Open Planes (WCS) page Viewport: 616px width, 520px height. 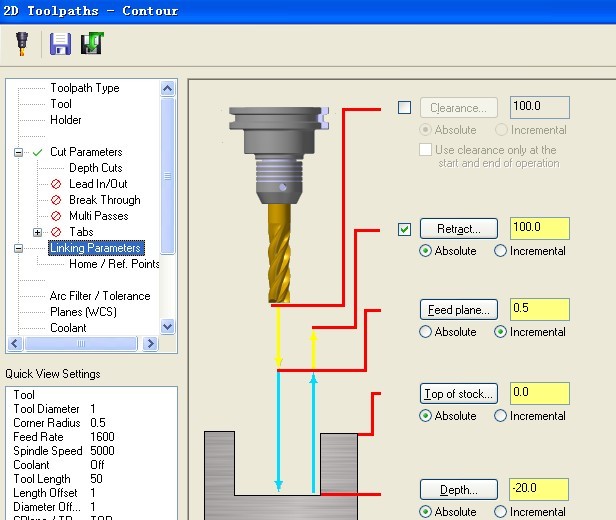(83, 312)
